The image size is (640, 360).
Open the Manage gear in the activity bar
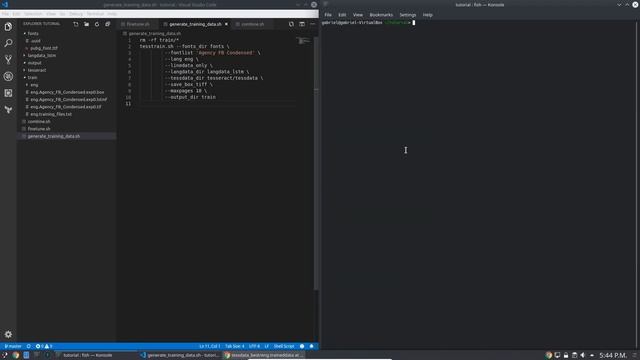(8, 334)
